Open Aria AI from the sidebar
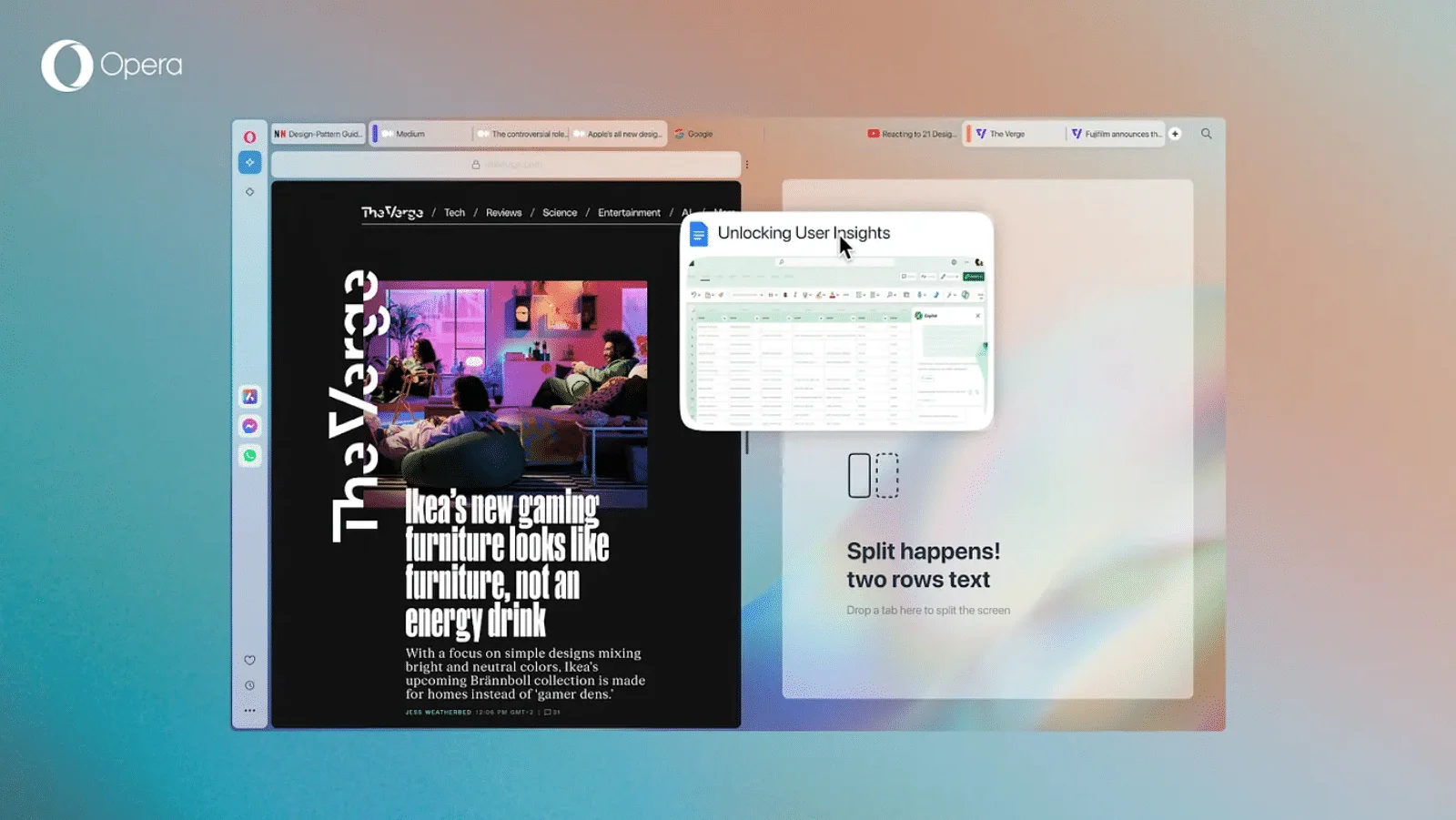 point(249,397)
